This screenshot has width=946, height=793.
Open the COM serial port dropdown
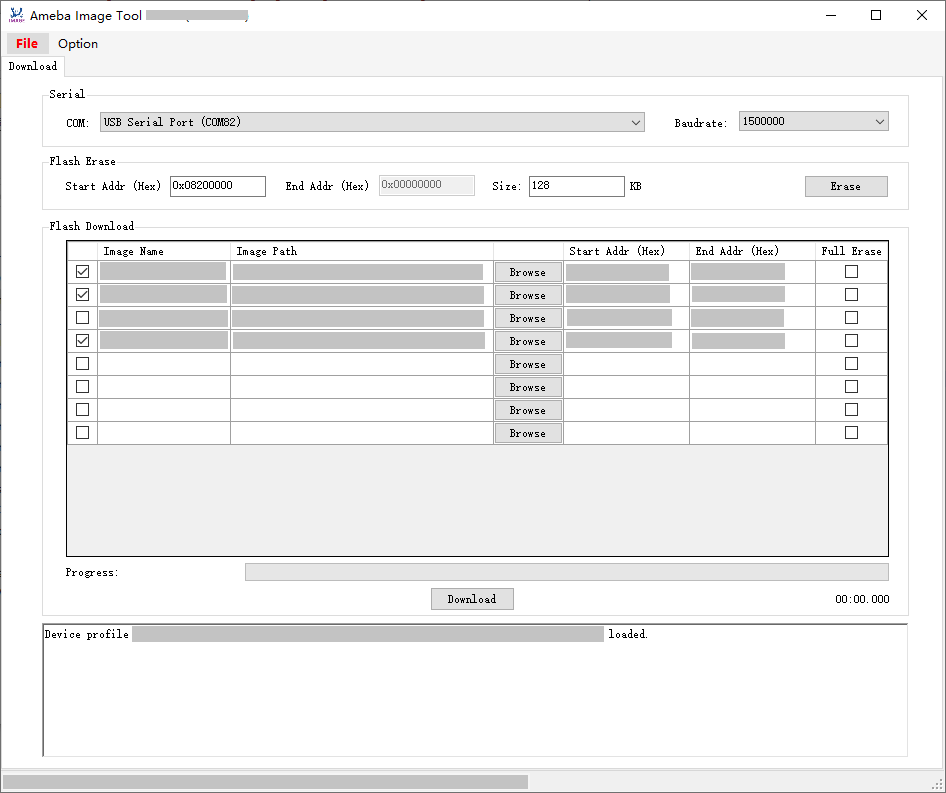click(371, 122)
